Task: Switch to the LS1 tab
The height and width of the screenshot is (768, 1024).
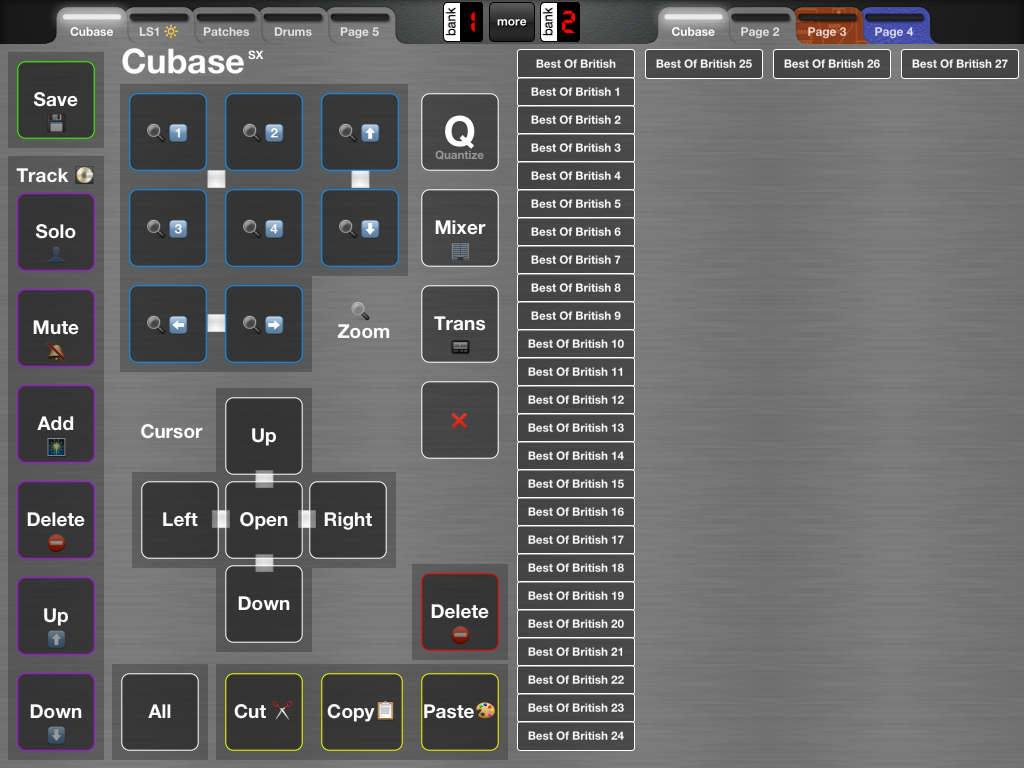Action: point(158,26)
